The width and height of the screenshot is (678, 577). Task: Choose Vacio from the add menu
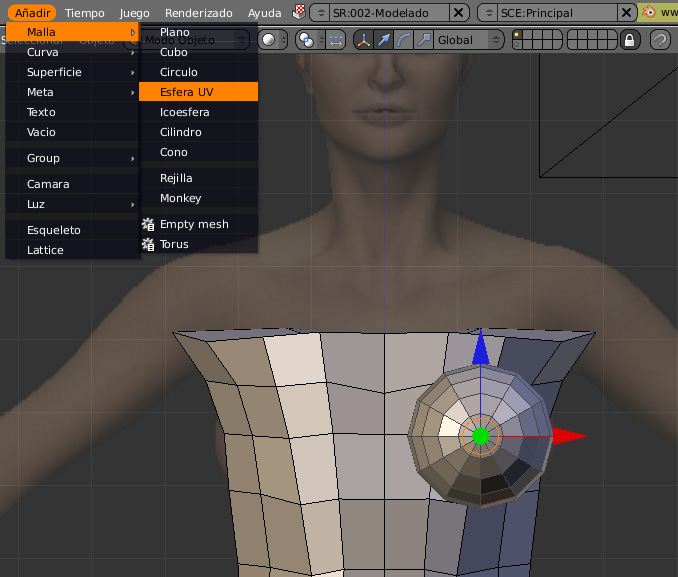click(x=72, y=132)
